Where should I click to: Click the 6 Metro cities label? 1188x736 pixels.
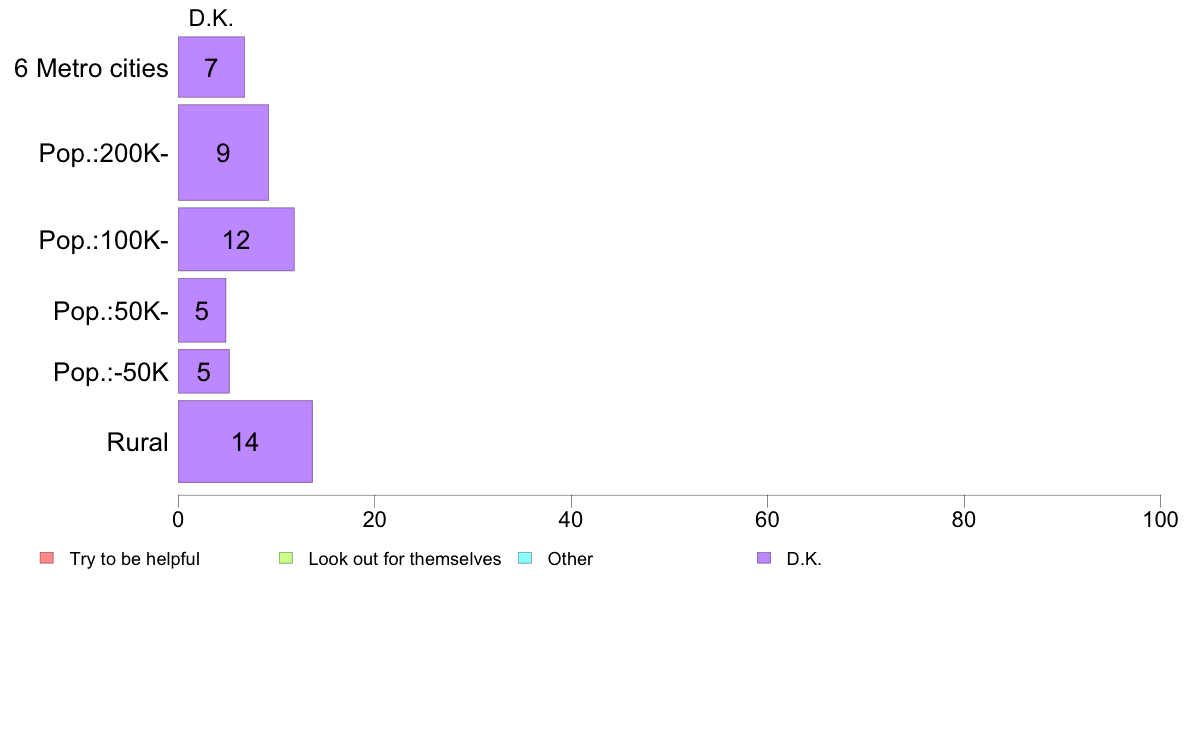point(91,68)
